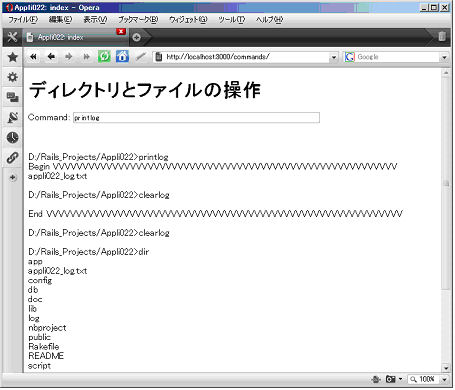This screenshot has height=390, width=455.
Task: Open the Opera panel tools wrench icon
Action: point(12,37)
